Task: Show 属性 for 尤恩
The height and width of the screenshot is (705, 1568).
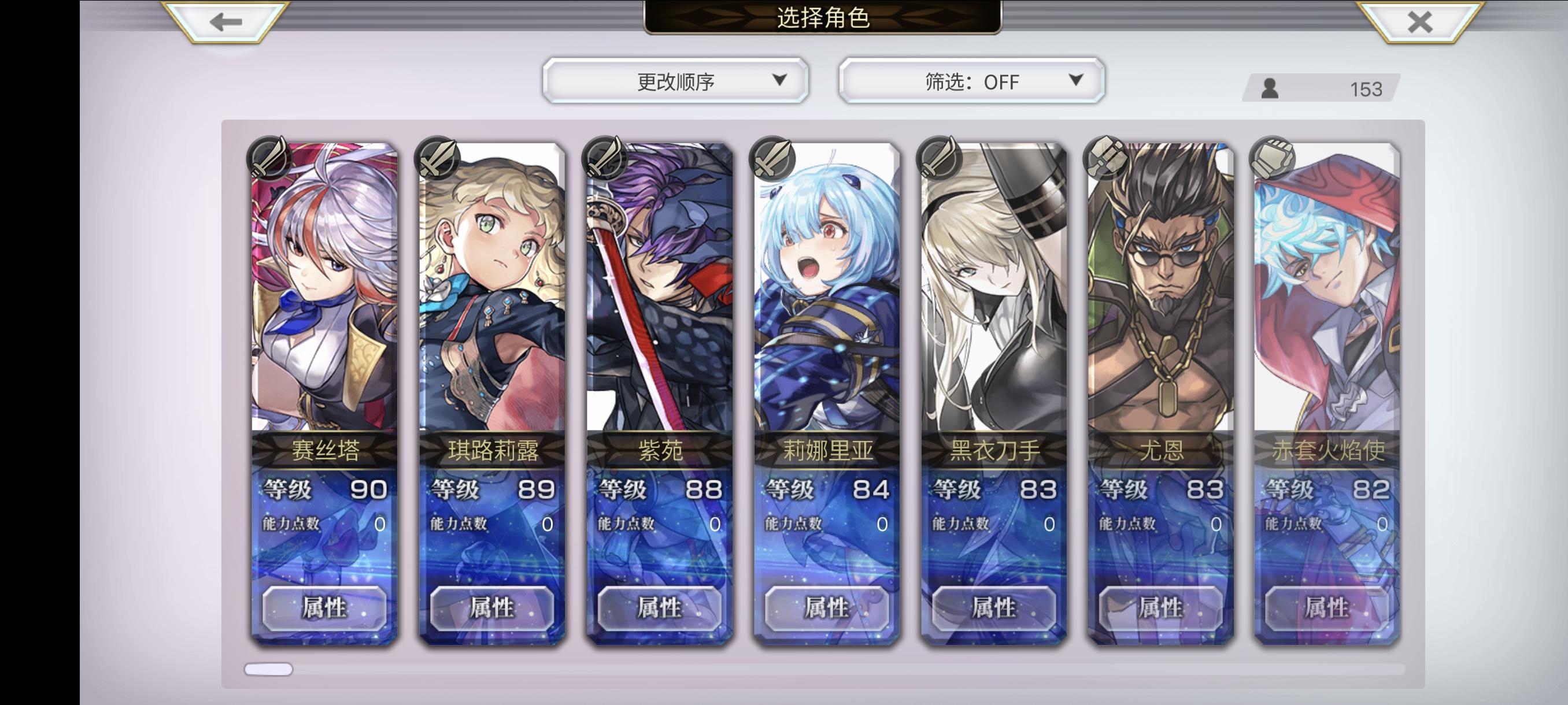Action: tap(1161, 608)
